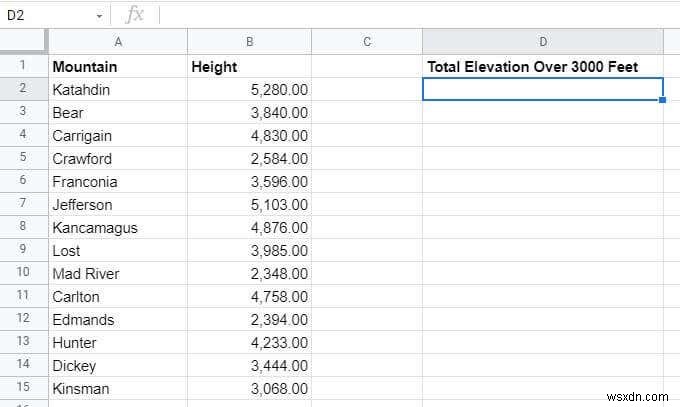Select column D header
Image resolution: width=680 pixels, height=407 pixels.
[543, 42]
